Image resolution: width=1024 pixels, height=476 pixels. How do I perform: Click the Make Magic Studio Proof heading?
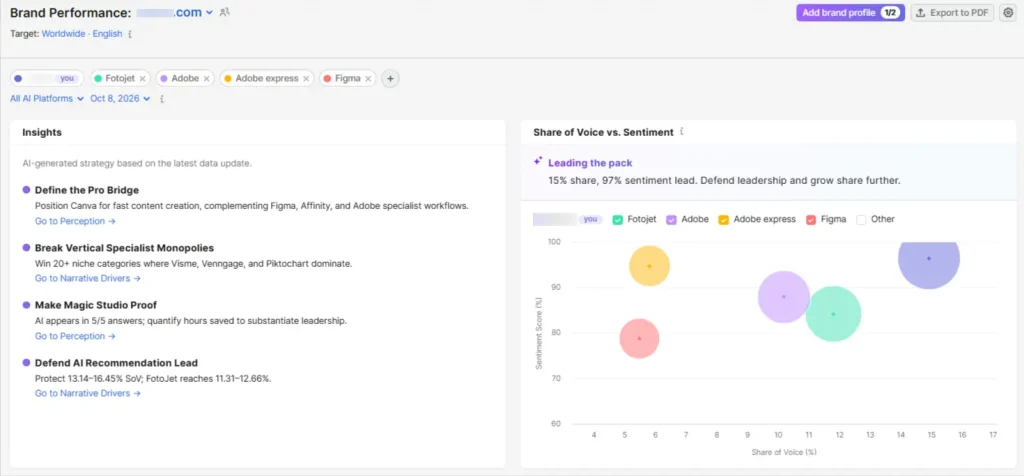point(96,305)
